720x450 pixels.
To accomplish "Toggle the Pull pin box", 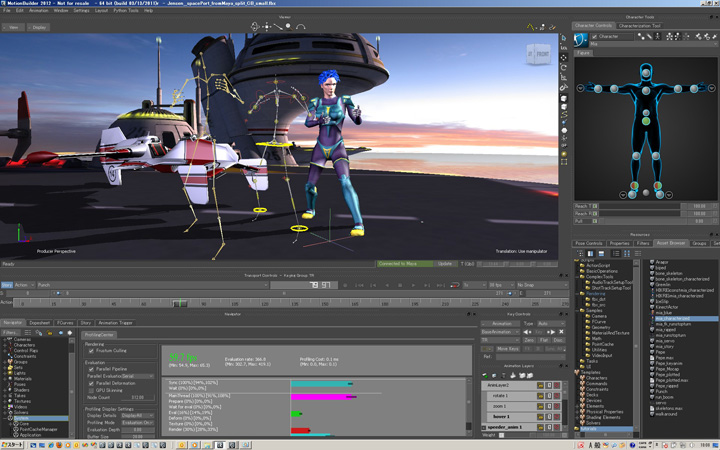I will (x=595, y=221).
